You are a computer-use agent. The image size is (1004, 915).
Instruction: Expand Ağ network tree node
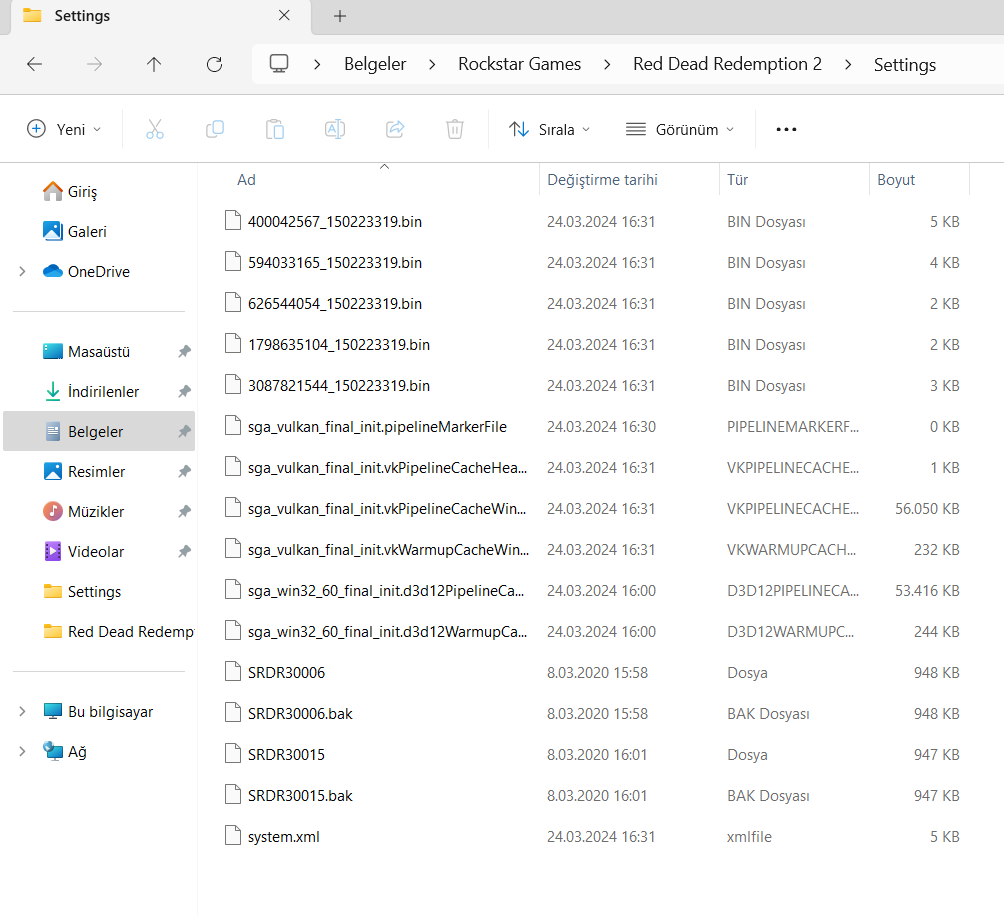22,751
